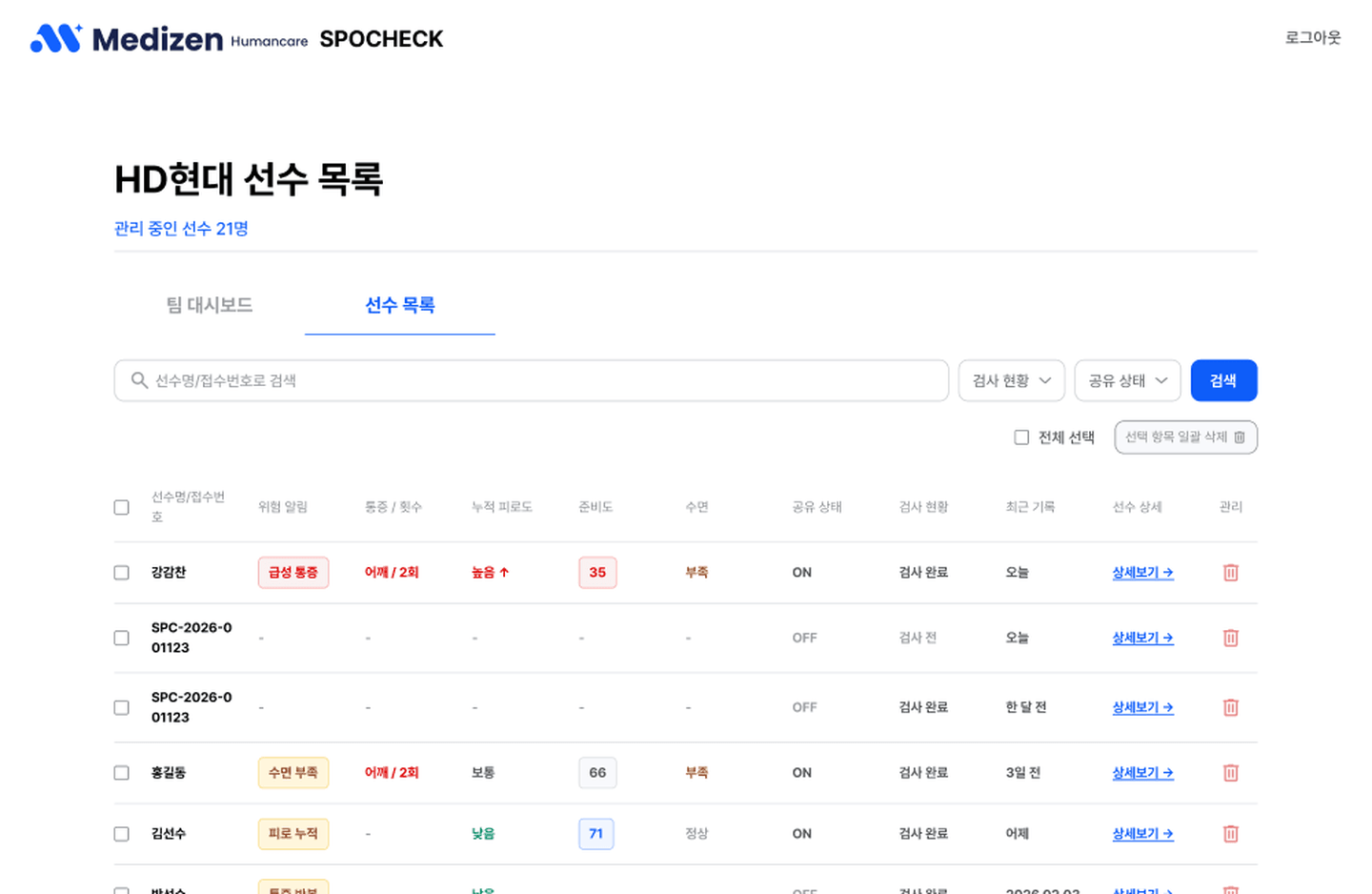Click the 위험 알림 column header
The image size is (1372, 894).
[x=283, y=507]
